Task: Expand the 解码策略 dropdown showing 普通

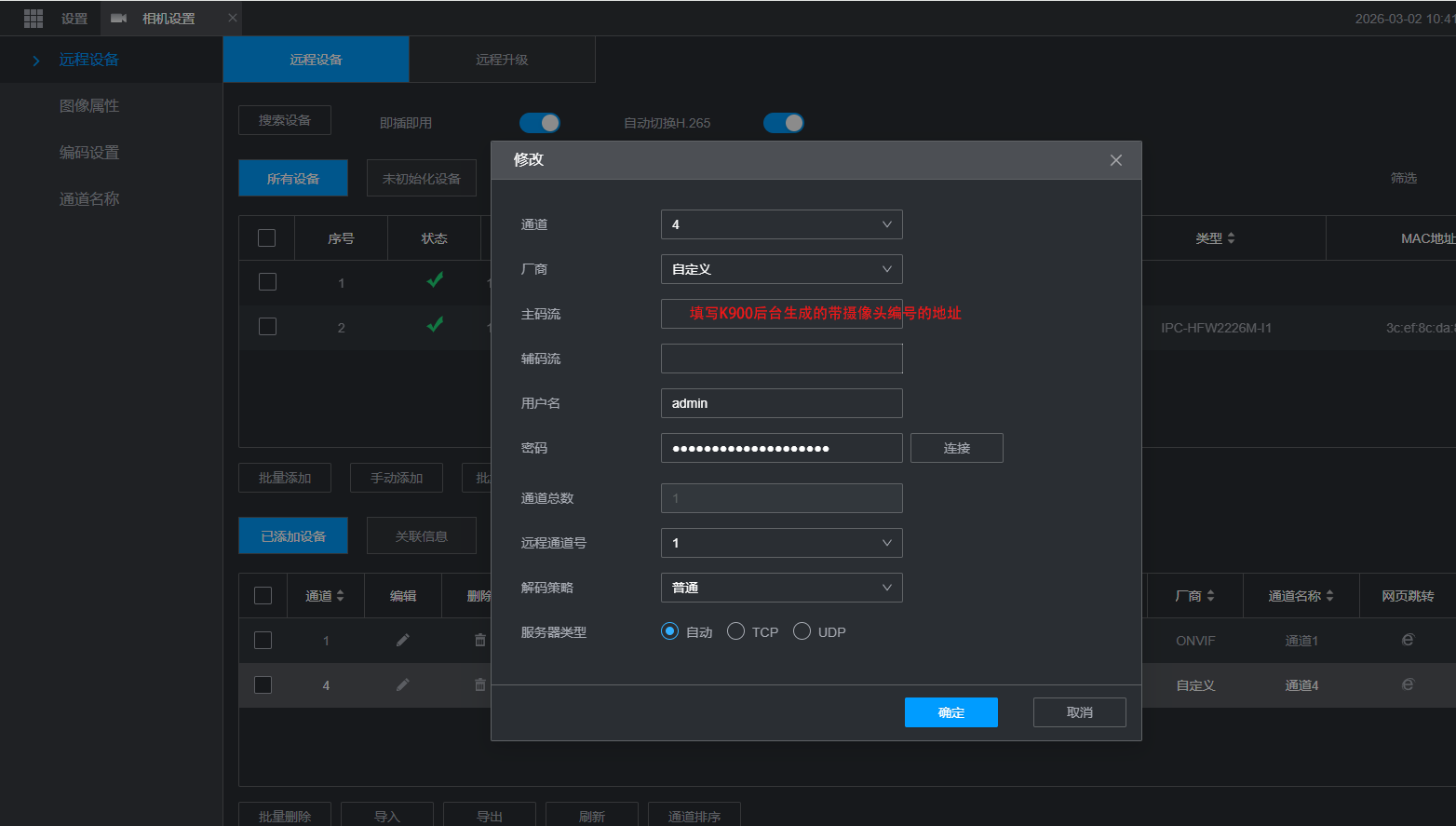Action: 781,588
